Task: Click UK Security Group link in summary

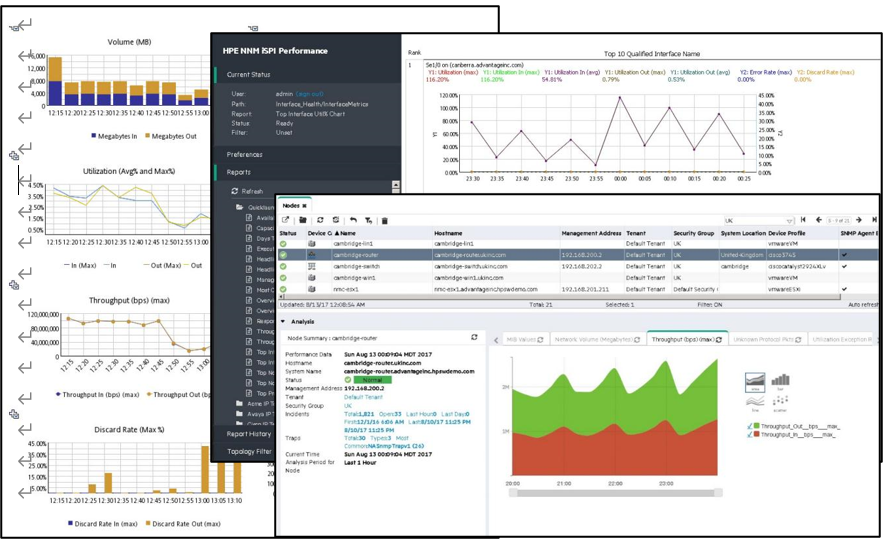Action: click(348, 406)
